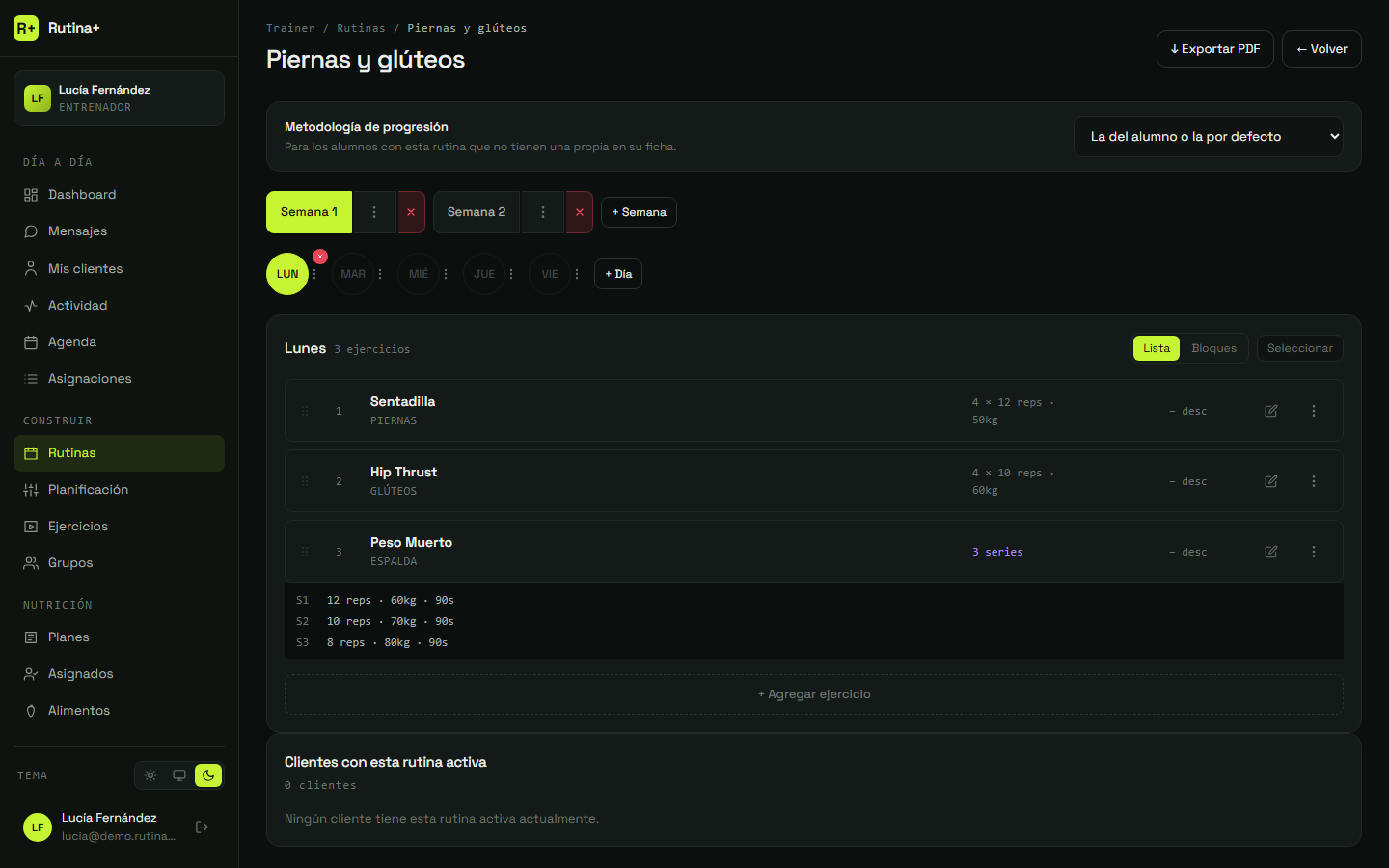The image size is (1389, 868).
Task: Click the logout icon beside Lucía's email
Action: (203, 827)
